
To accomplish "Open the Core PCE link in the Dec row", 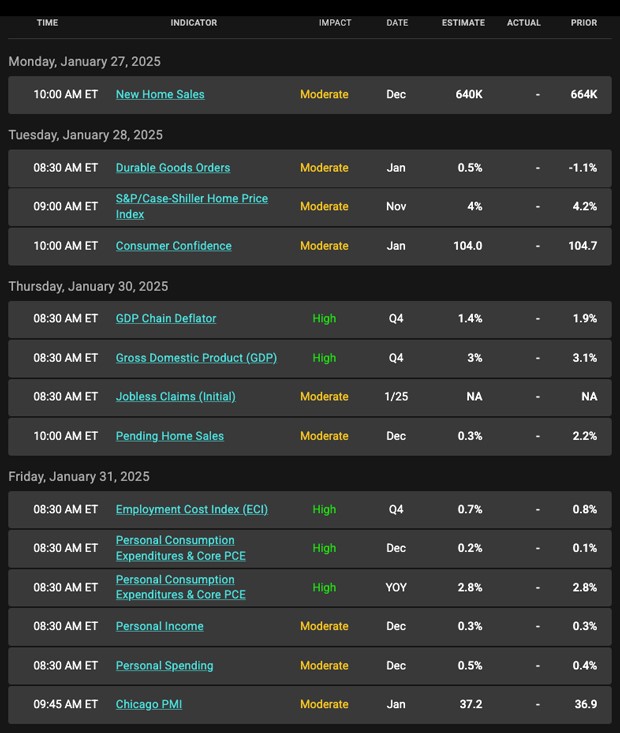I will (180, 548).
